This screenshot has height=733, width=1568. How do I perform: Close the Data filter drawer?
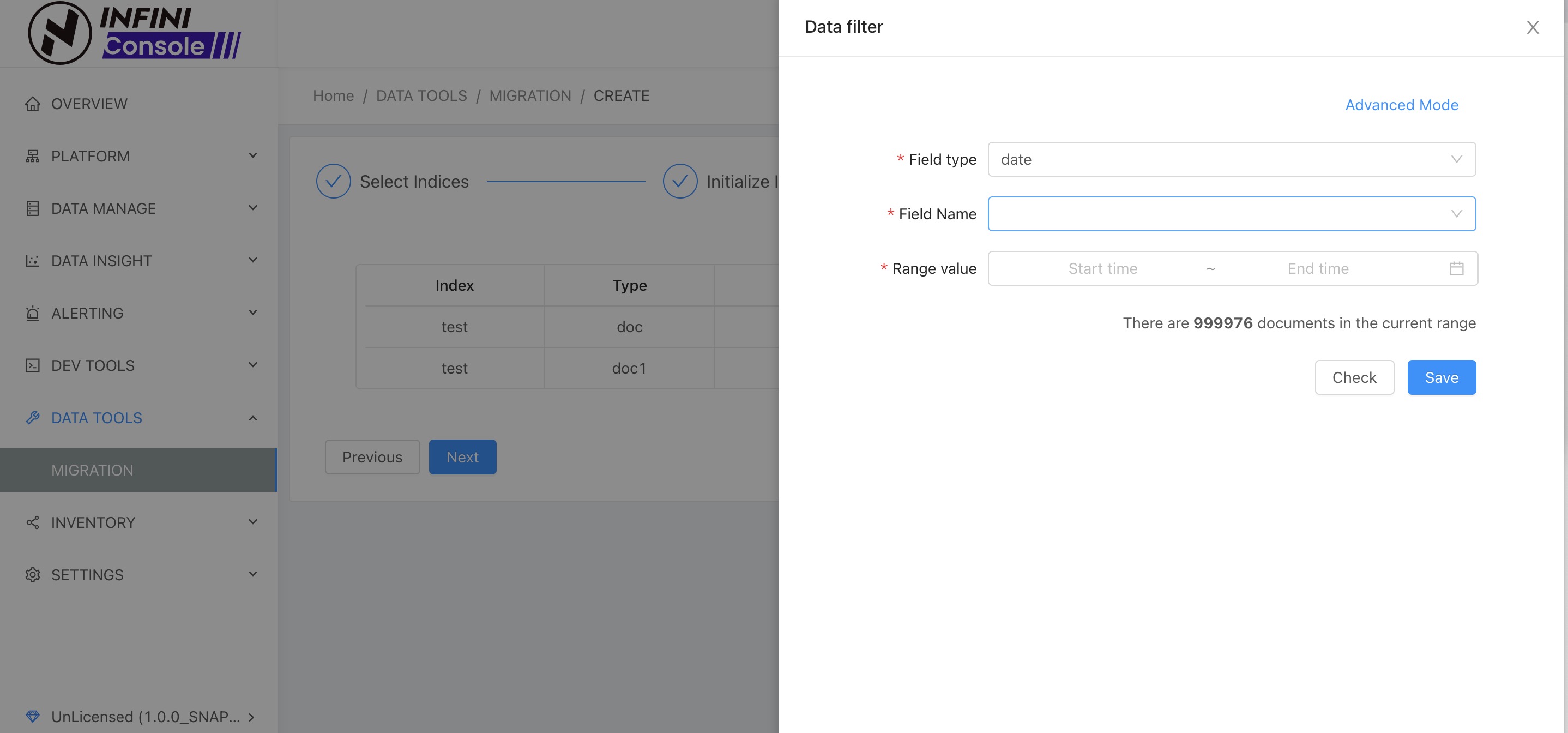click(1532, 27)
